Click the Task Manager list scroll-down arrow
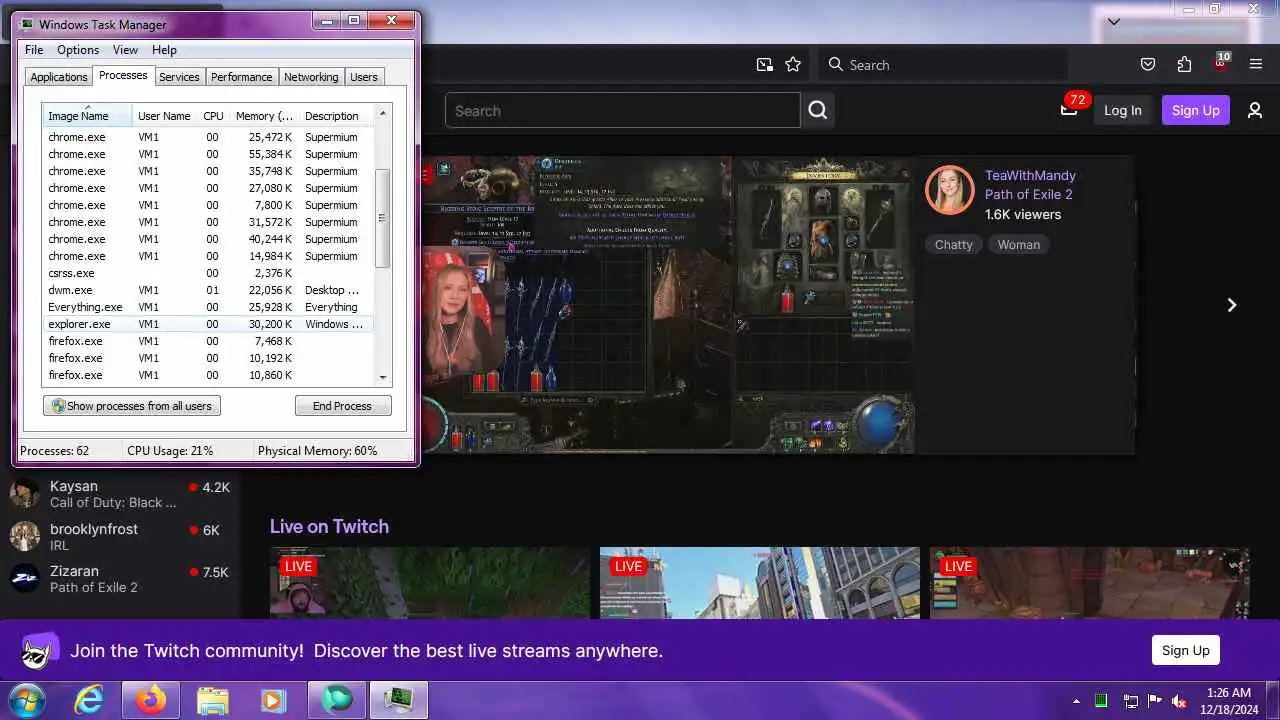 [x=382, y=377]
